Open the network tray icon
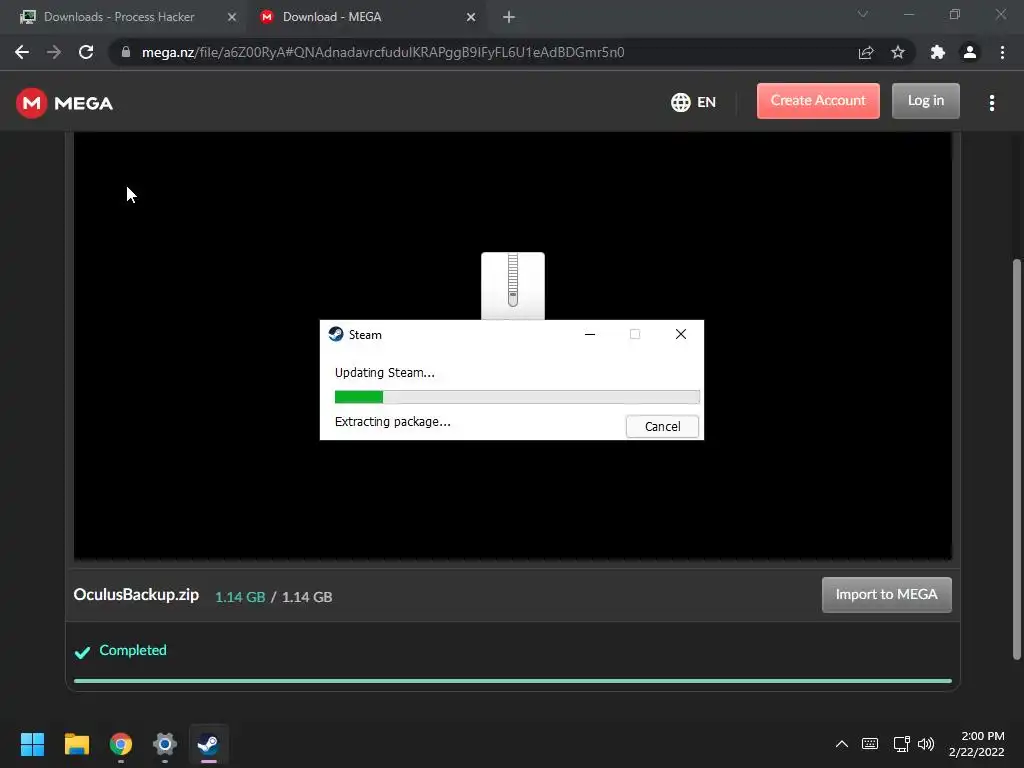The height and width of the screenshot is (768, 1024). pos(901,744)
